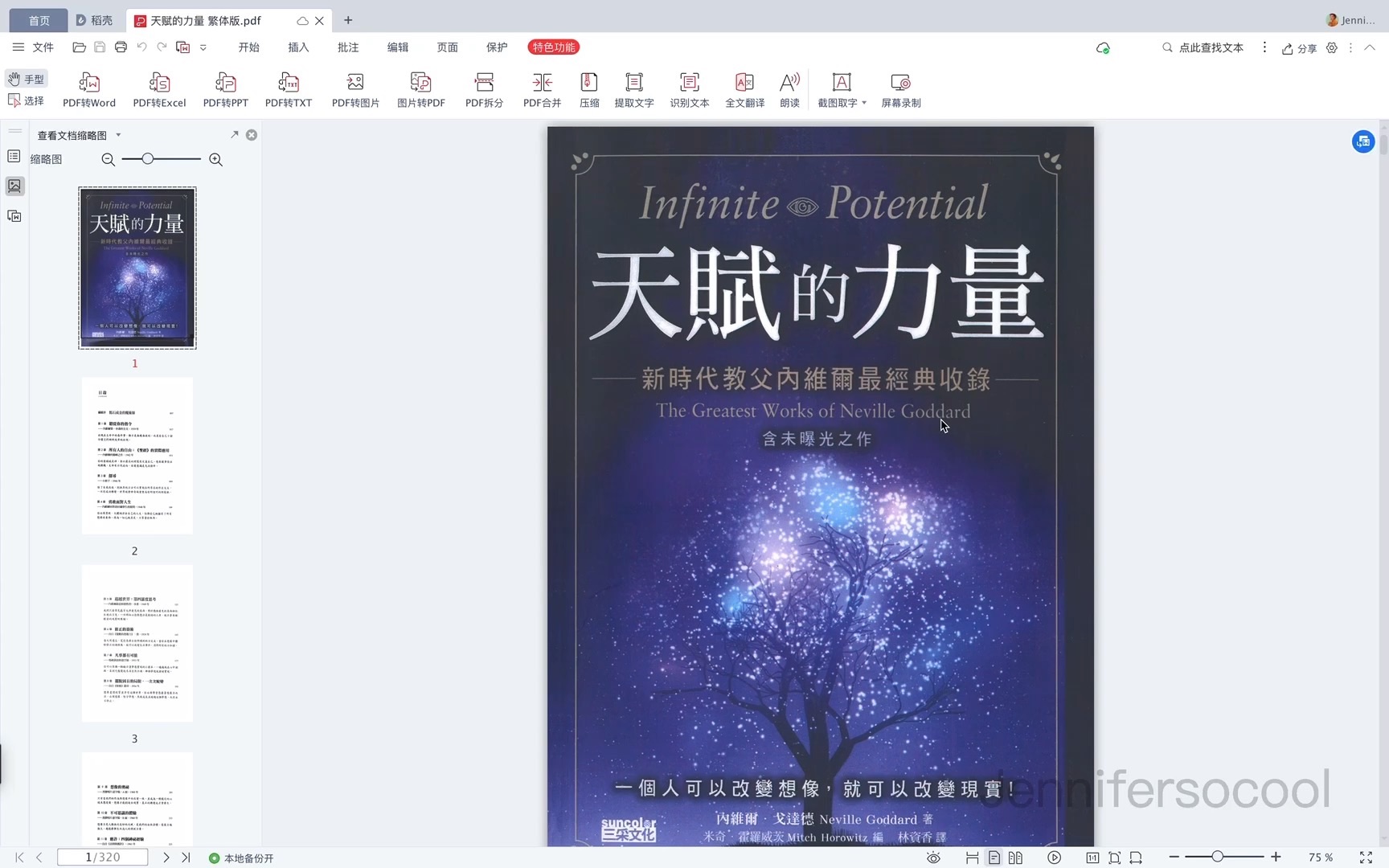Viewport: 1389px width, 868px height.
Task: Click the 全文翻译 translate tool
Action: (745, 90)
